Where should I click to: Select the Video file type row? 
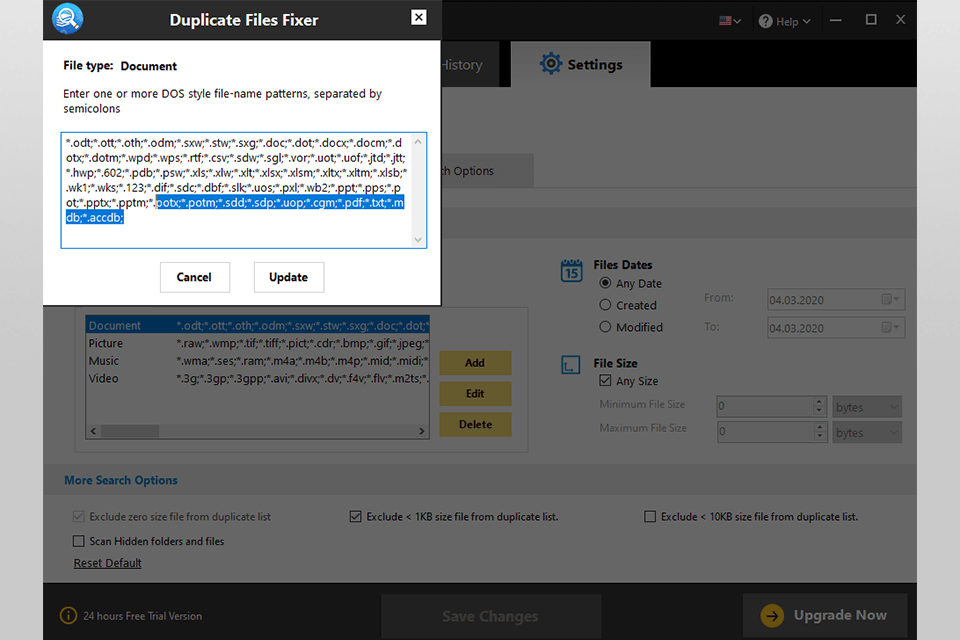tap(258, 378)
